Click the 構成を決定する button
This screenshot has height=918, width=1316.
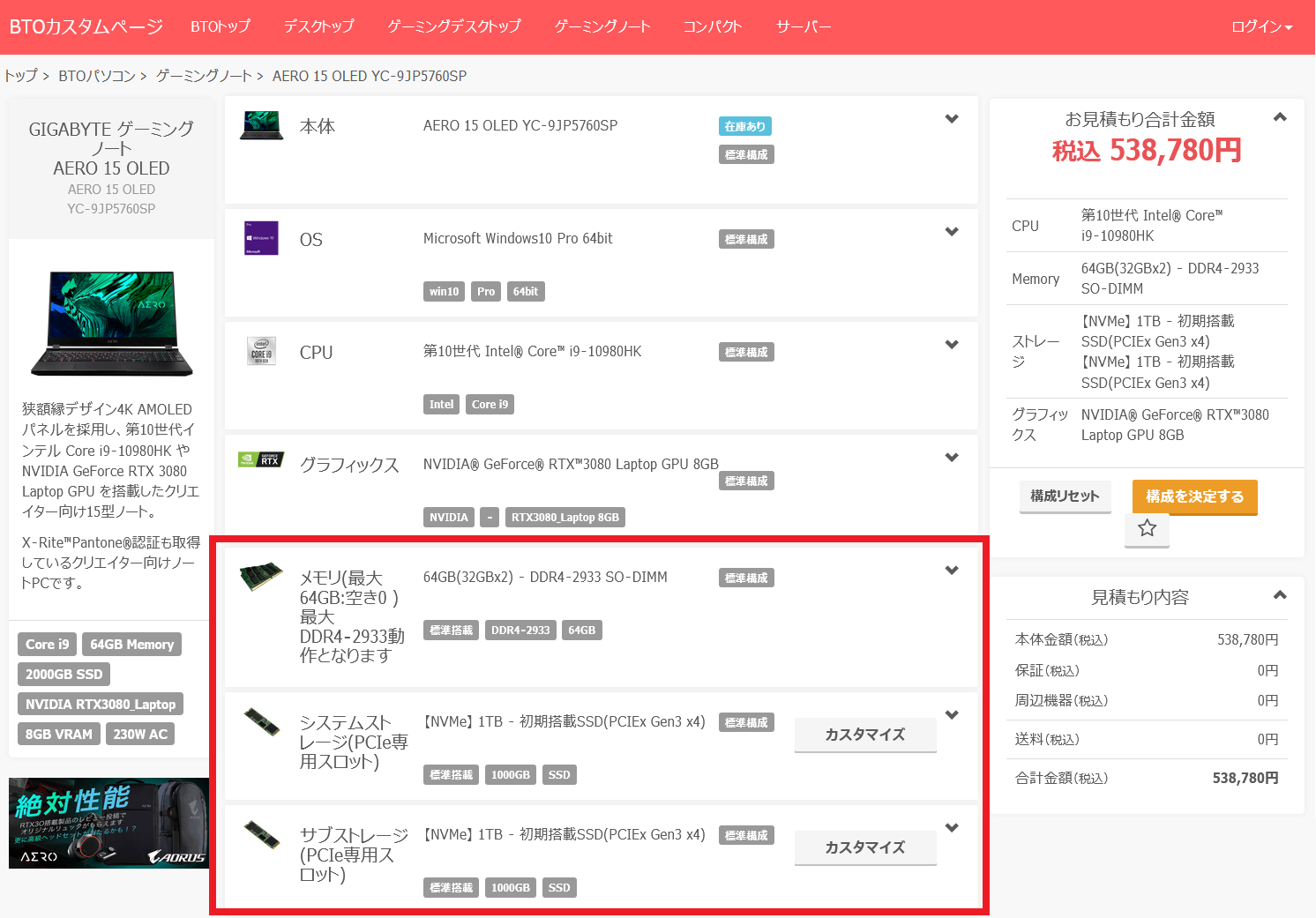click(x=1195, y=496)
